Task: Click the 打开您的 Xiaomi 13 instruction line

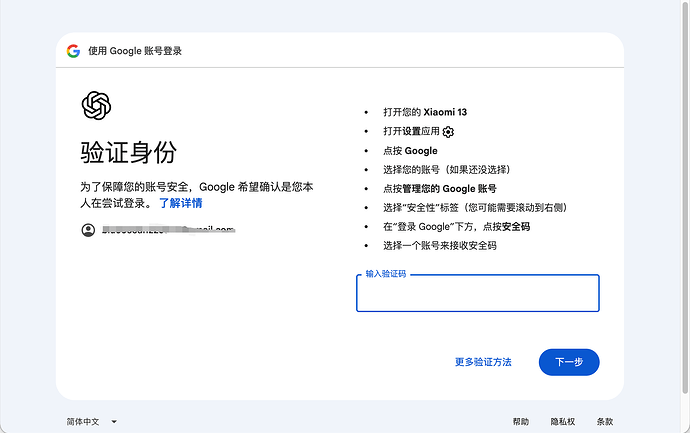Action: (425, 112)
